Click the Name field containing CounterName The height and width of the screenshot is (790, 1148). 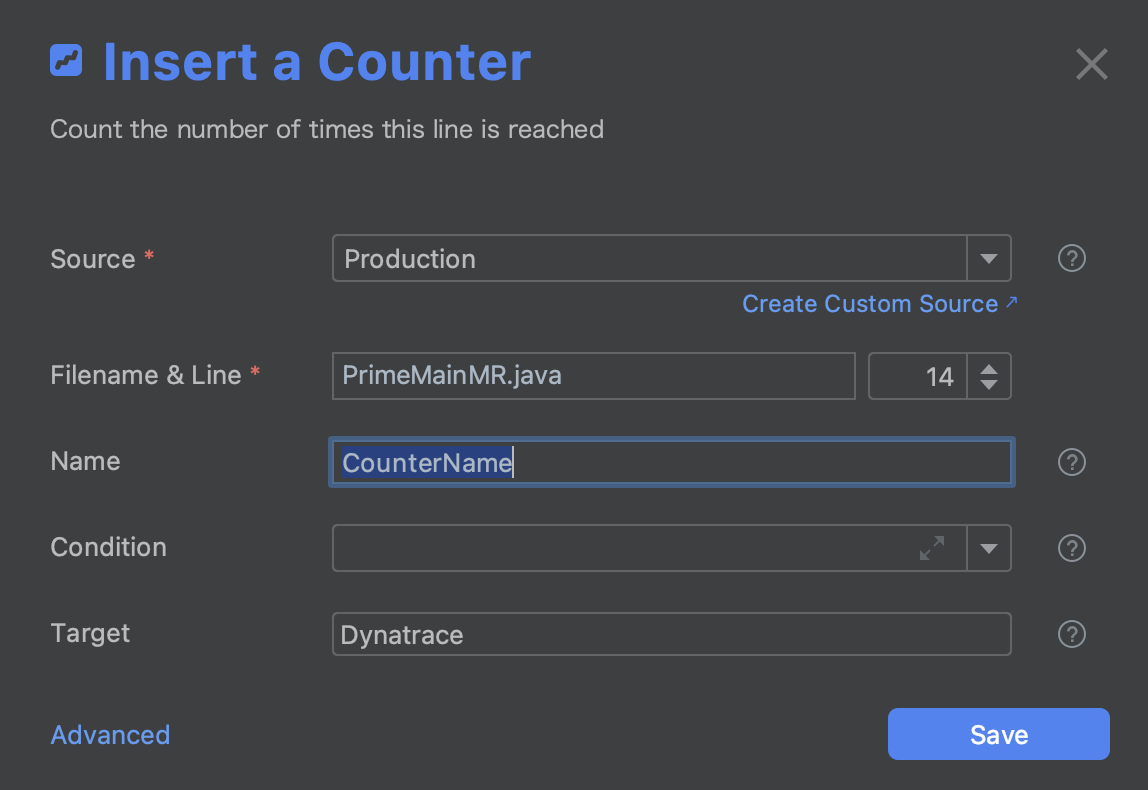pyautogui.click(x=670, y=463)
